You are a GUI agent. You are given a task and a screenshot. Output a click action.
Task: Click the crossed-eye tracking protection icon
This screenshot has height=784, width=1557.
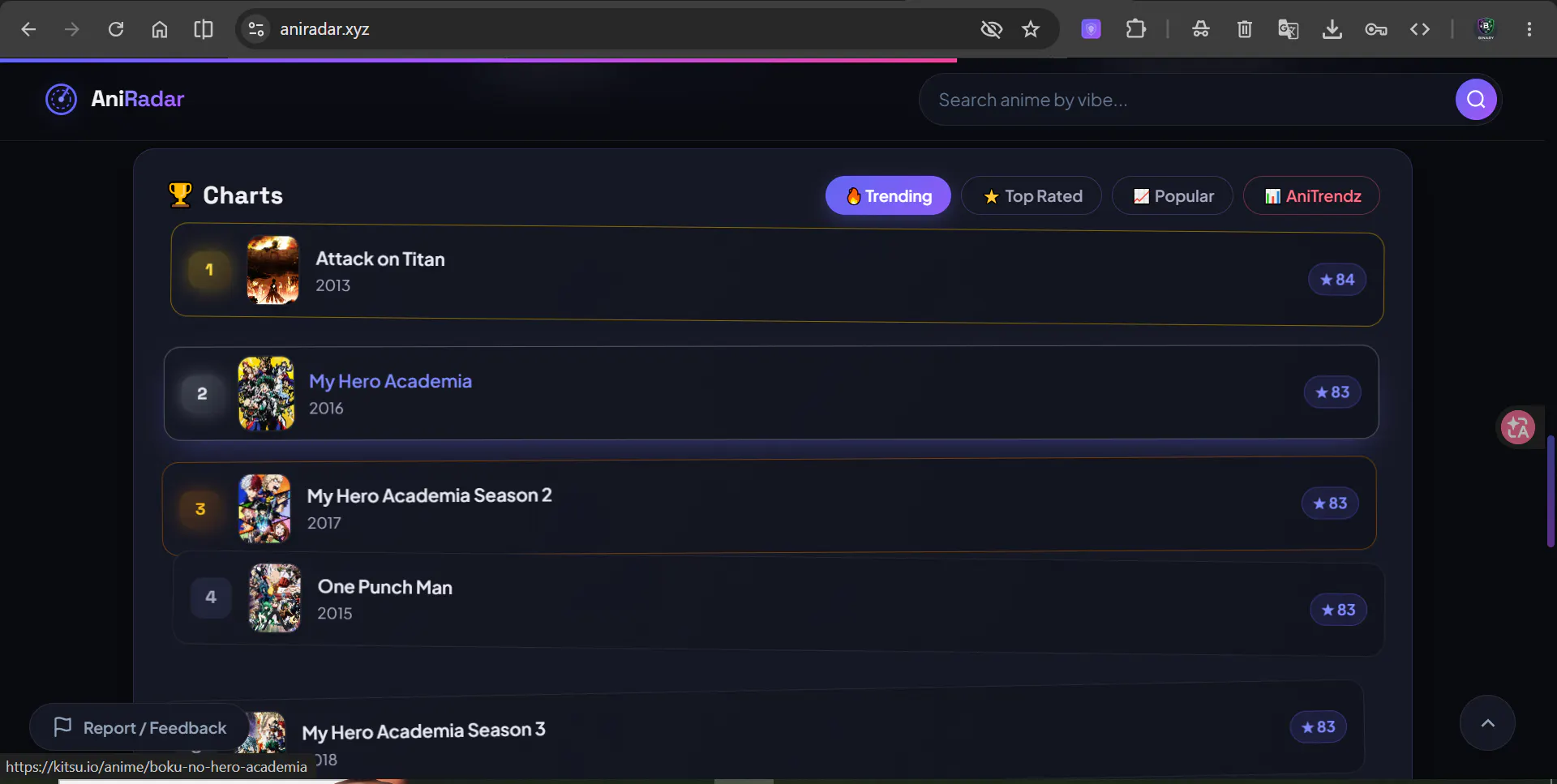tap(991, 29)
